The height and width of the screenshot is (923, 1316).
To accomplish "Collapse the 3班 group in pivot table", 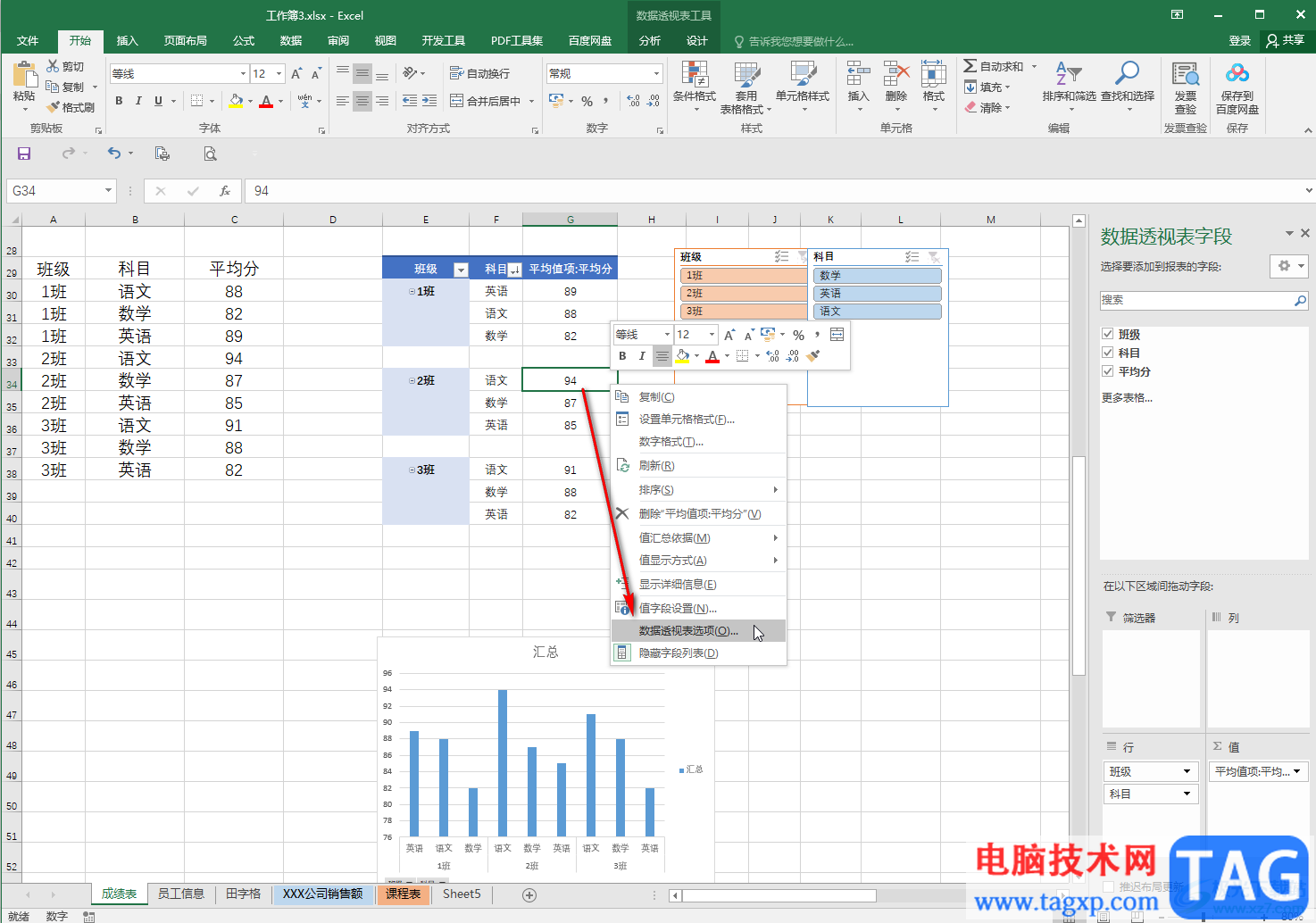I will pos(412,470).
